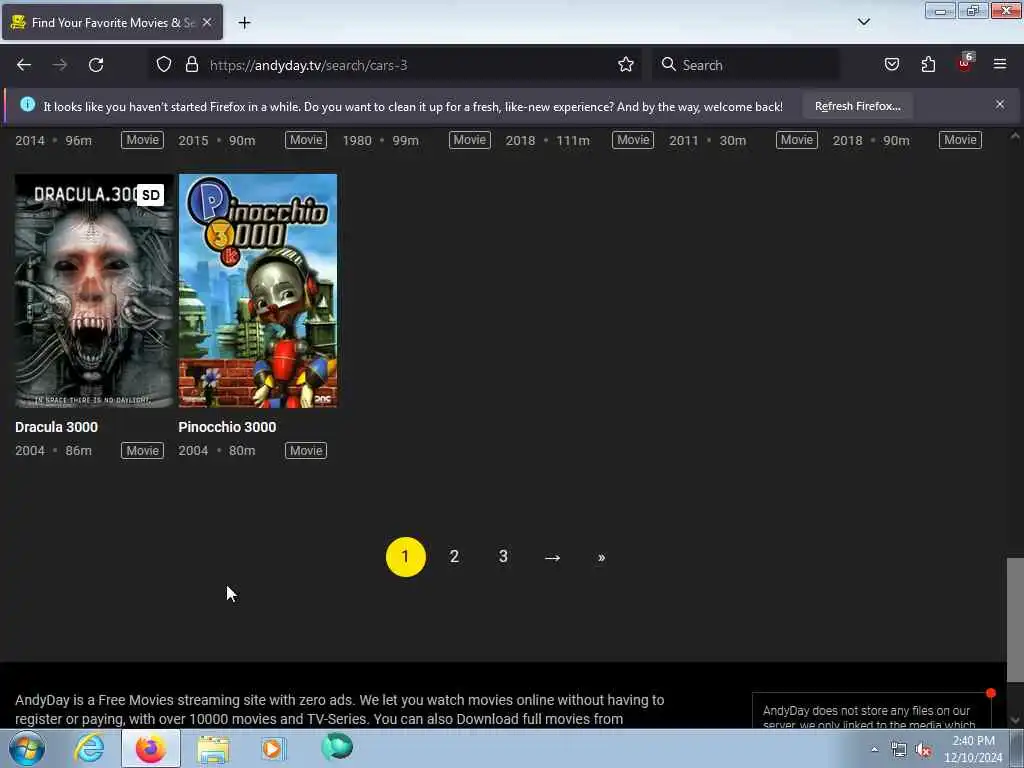Launch Internet Explorer from the taskbar
This screenshot has height=768, width=1024.
pos(89,748)
